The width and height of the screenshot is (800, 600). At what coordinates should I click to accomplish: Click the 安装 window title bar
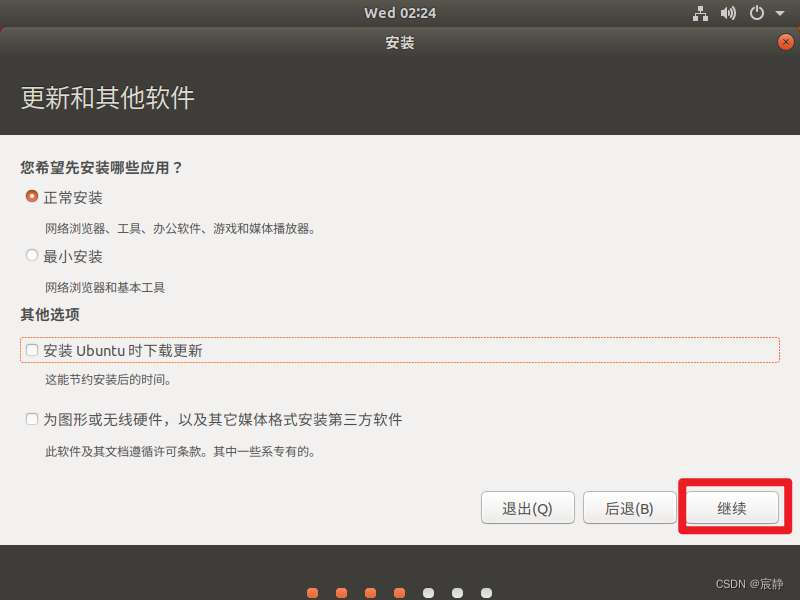pos(400,42)
